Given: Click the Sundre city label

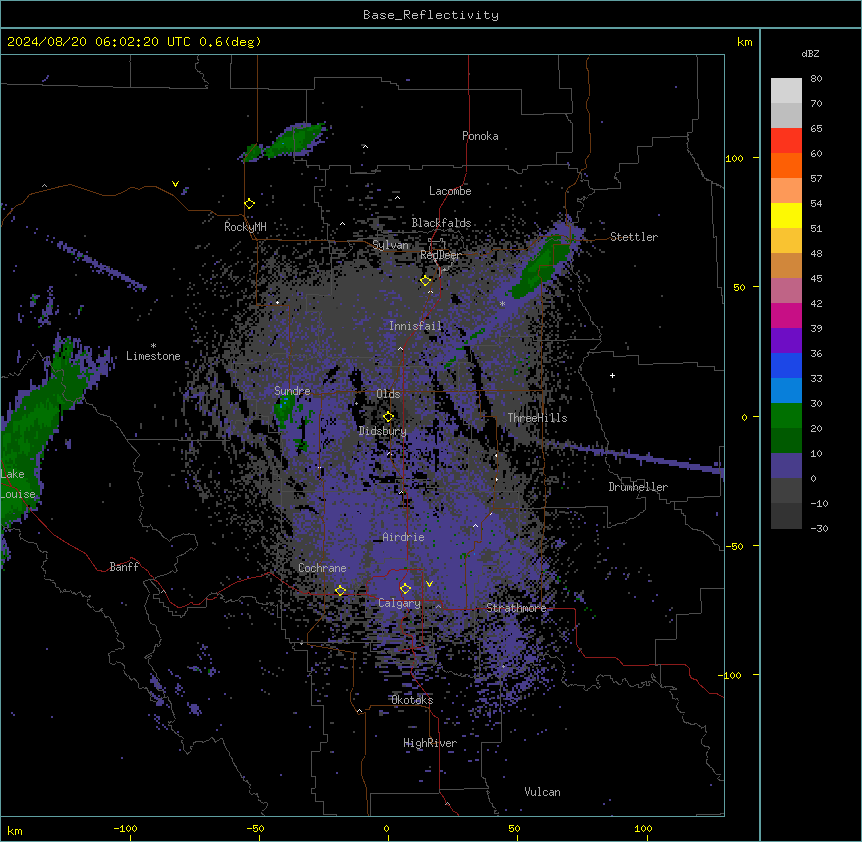Looking at the screenshot, I should (x=292, y=391).
